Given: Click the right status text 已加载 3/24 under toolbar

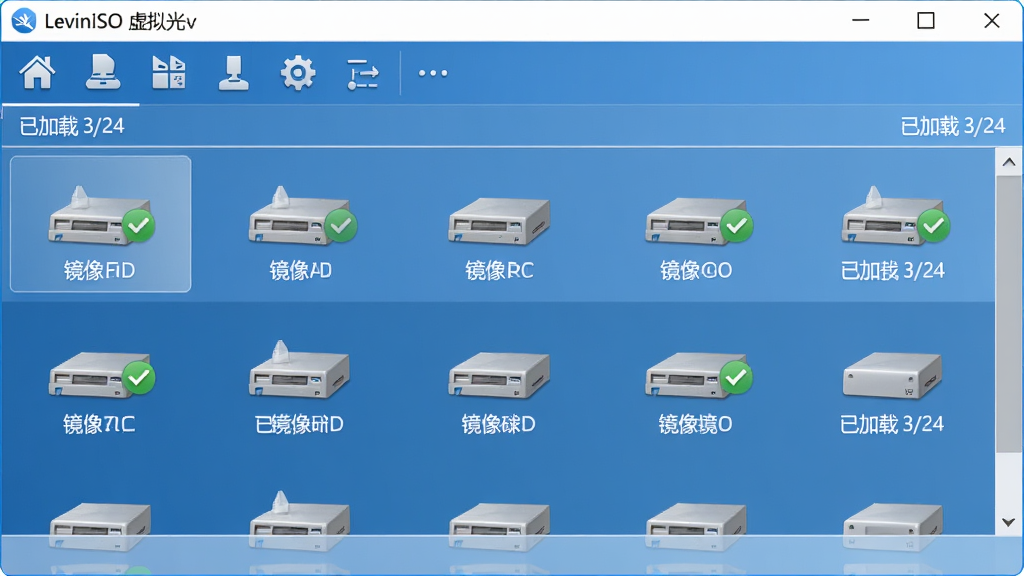Looking at the screenshot, I should point(953,126).
